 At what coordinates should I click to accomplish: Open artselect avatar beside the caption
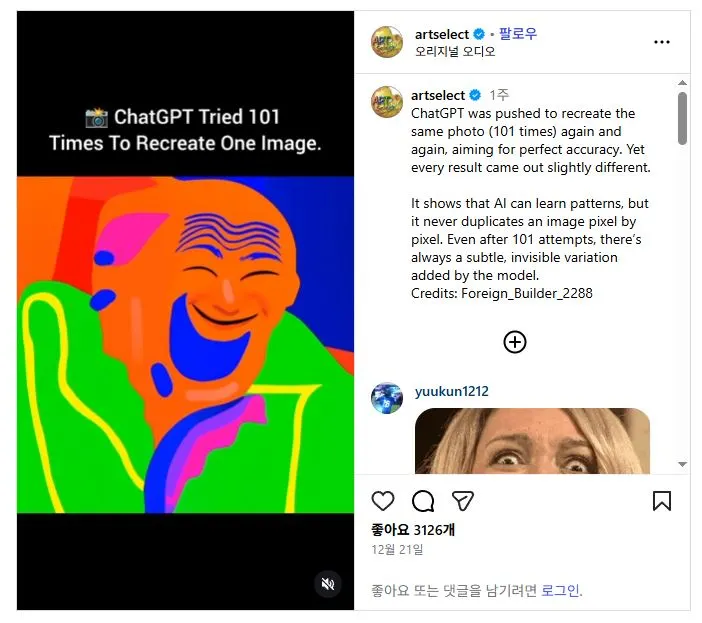pyautogui.click(x=387, y=102)
